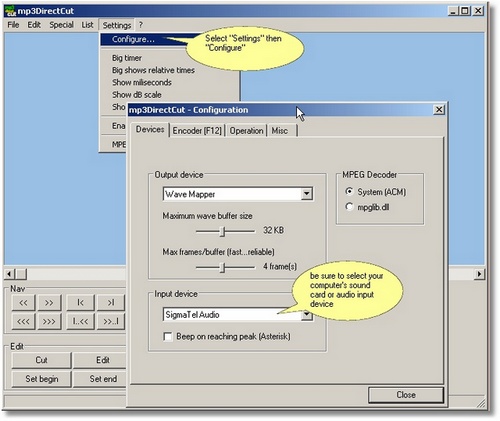This screenshot has width=500, height=421.
Task: Click the Settings menu
Action: point(117,25)
